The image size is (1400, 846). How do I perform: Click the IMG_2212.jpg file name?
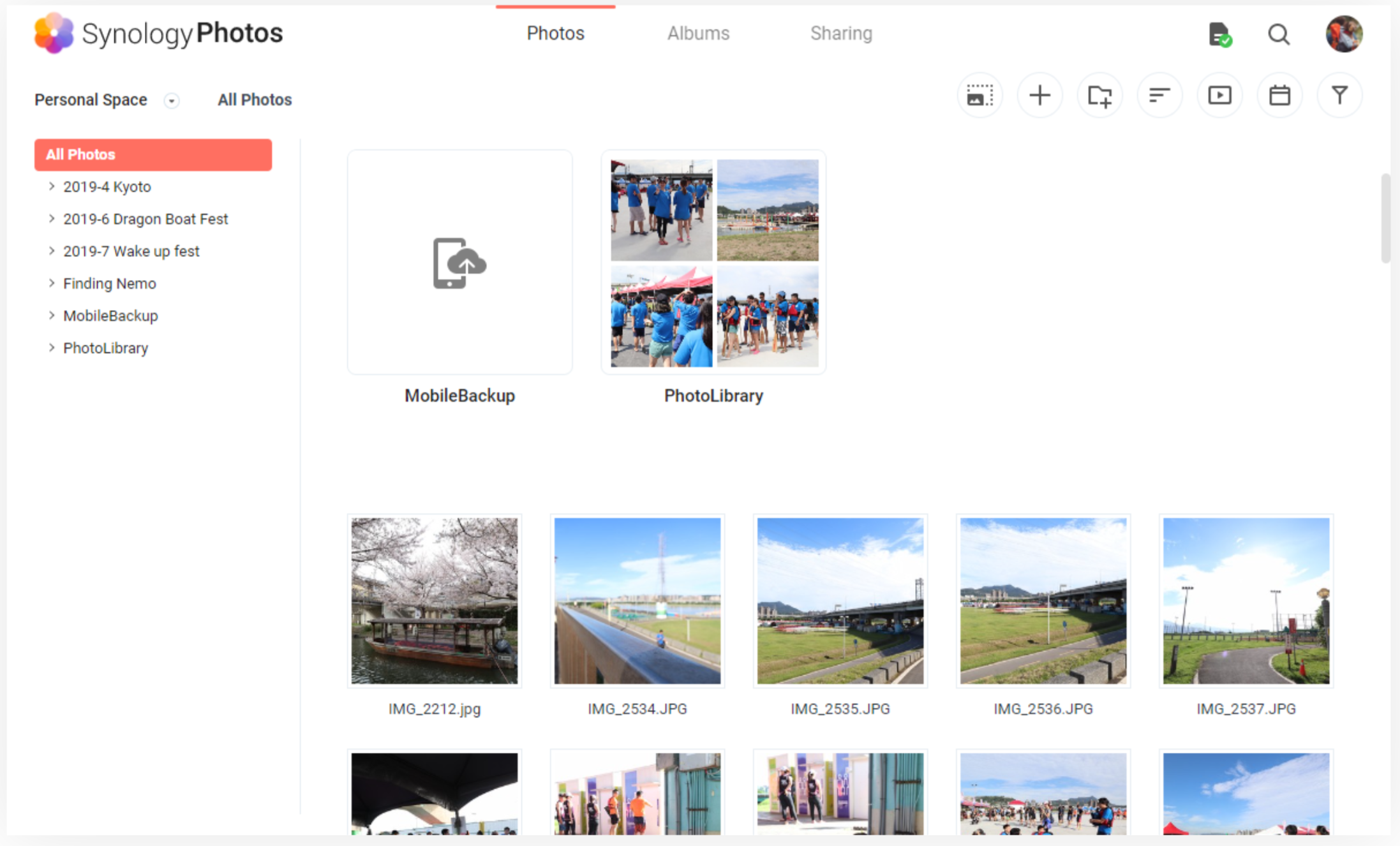coord(435,709)
